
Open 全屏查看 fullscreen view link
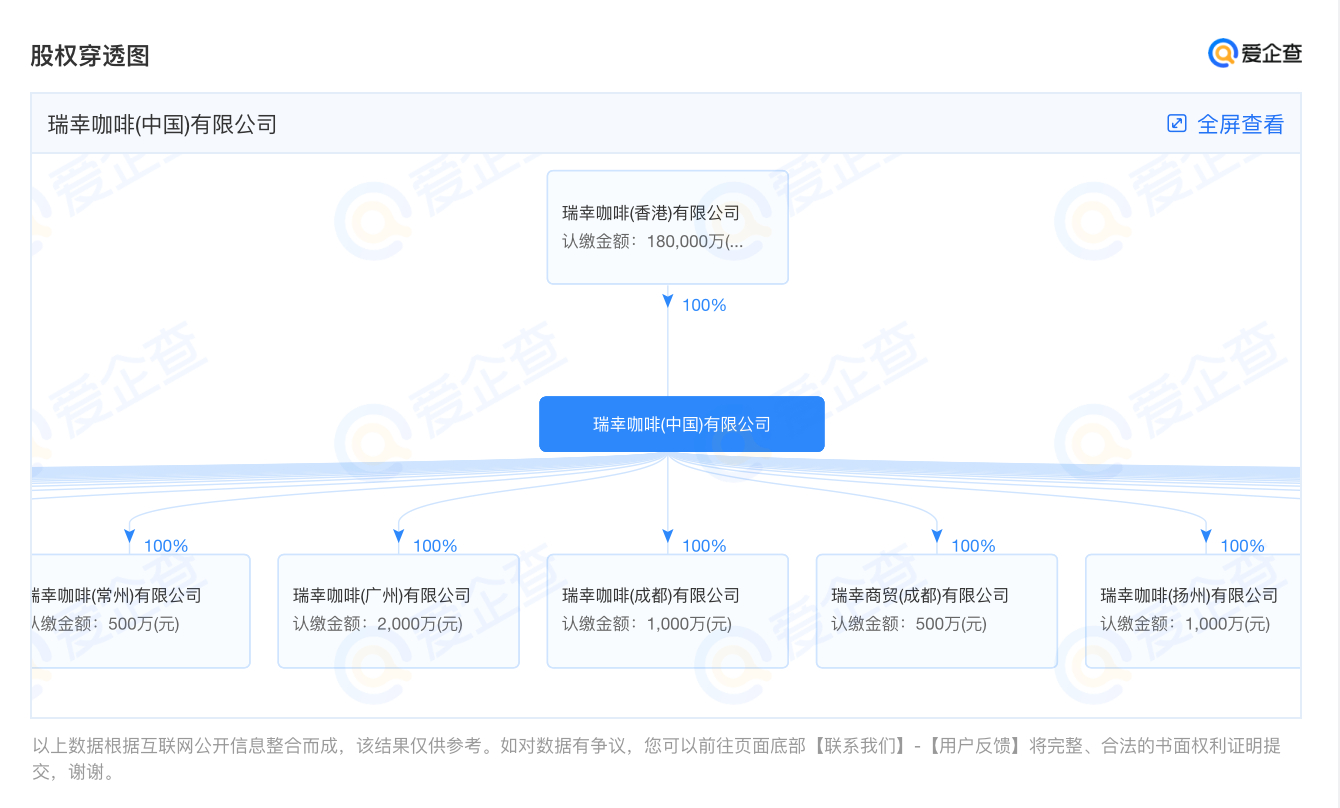[1240, 124]
